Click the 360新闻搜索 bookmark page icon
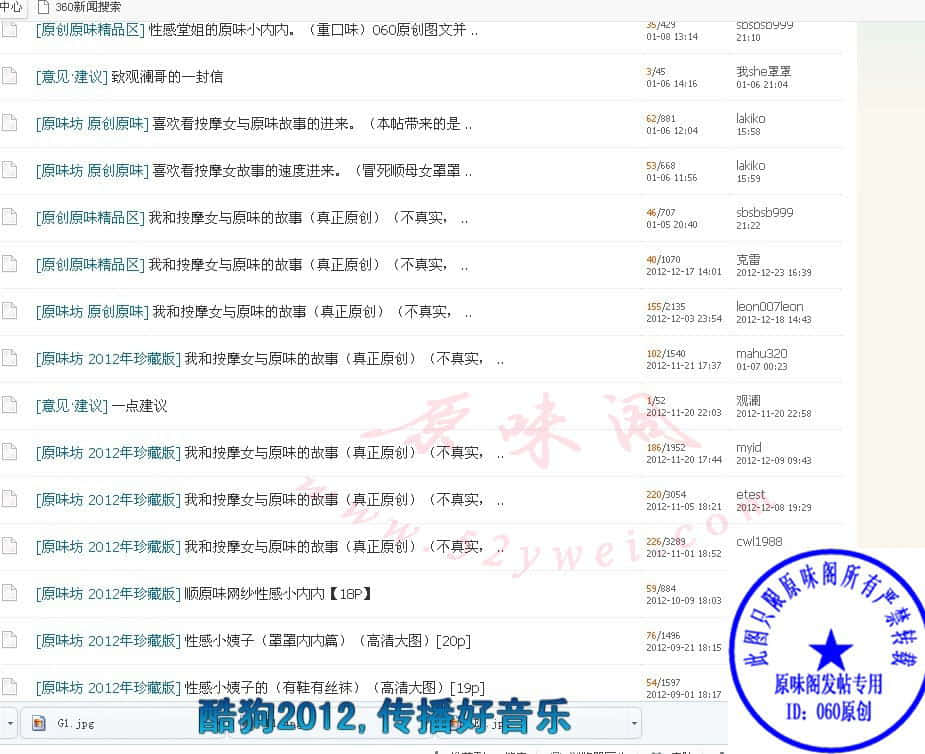This screenshot has width=925, height=754. pos(43,7)
